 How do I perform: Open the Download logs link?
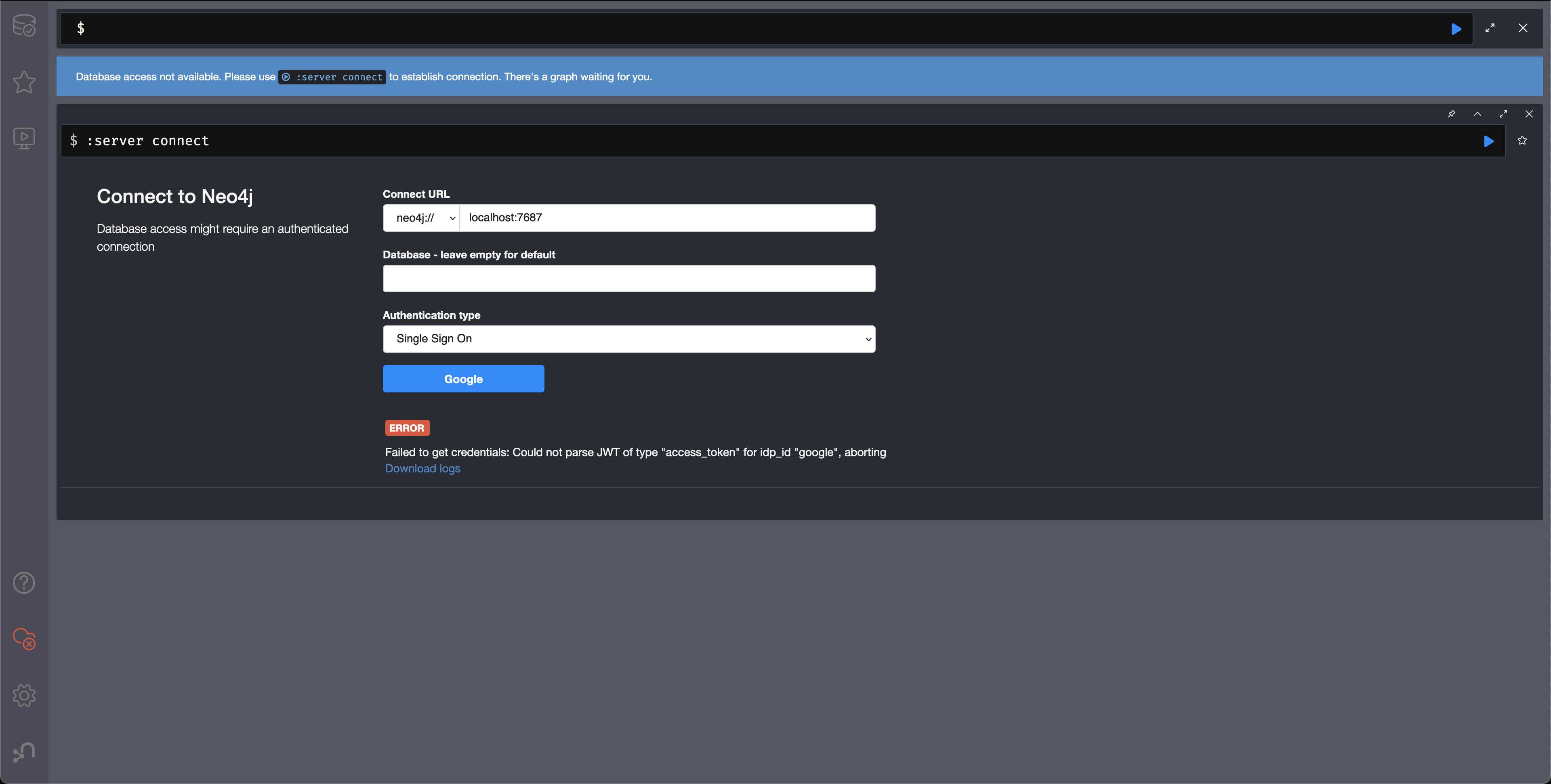[422, 468]
